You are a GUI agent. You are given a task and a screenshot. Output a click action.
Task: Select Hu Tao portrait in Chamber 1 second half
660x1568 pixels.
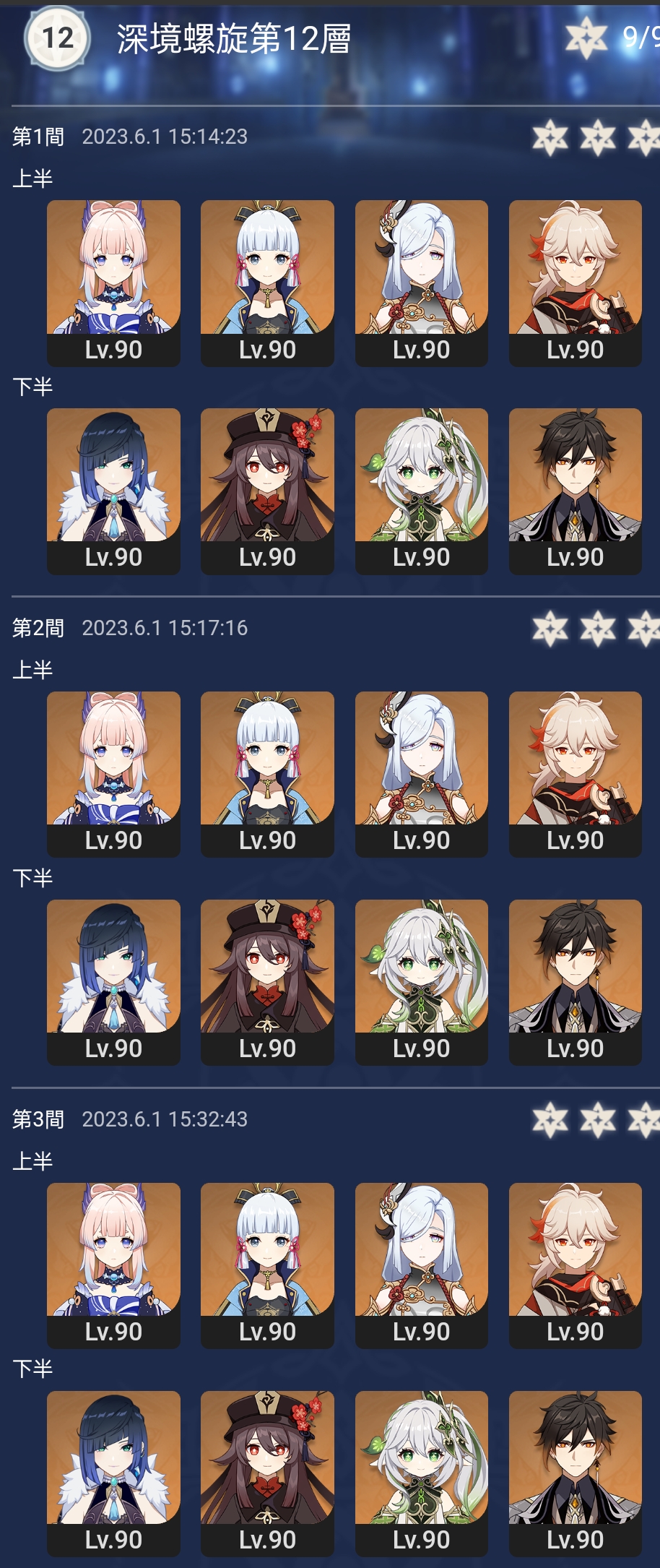click(x=267, y=491)
